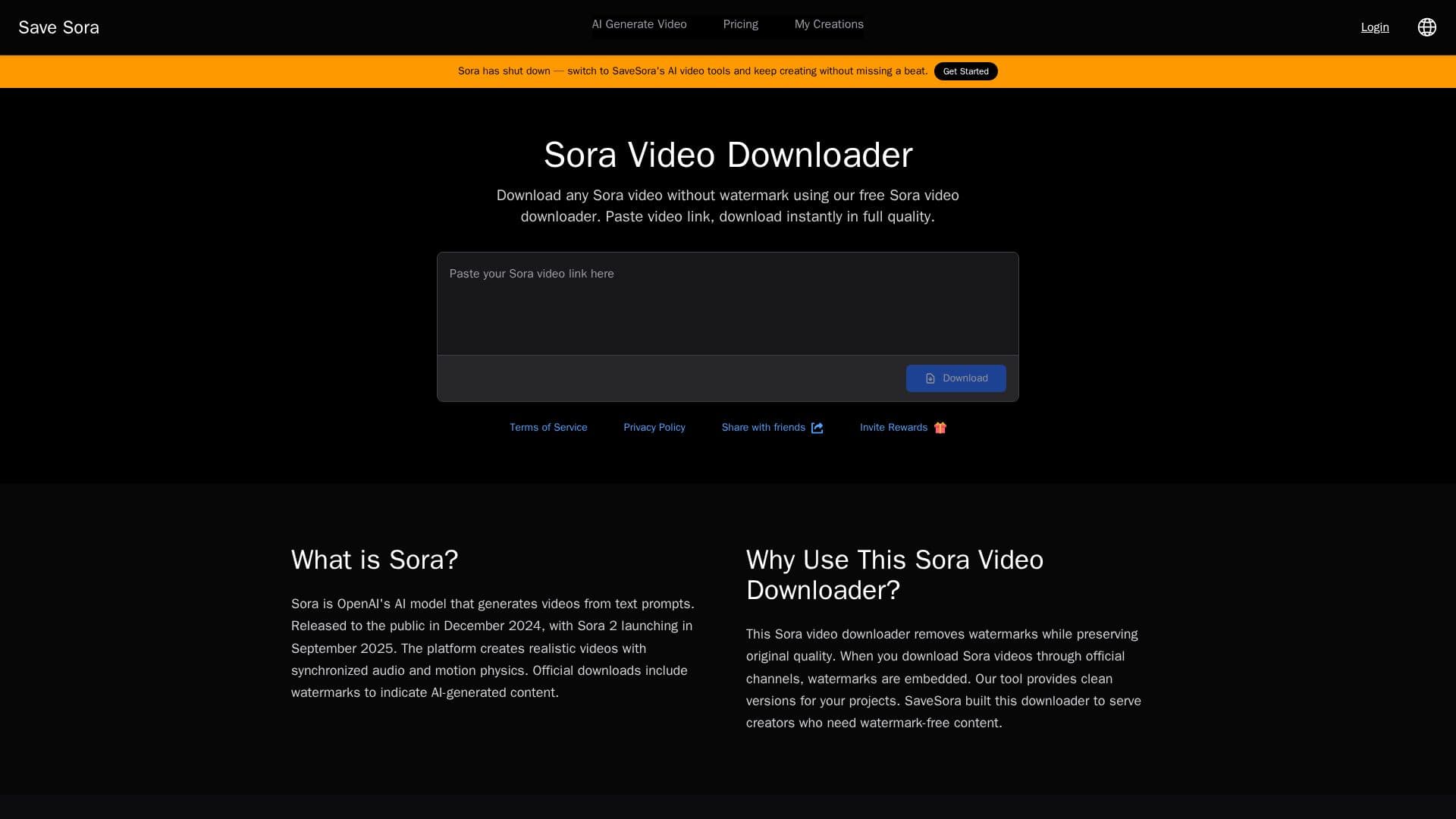Open the AI Generate Video menu item

pyautogui.click(x=639, y=24)
